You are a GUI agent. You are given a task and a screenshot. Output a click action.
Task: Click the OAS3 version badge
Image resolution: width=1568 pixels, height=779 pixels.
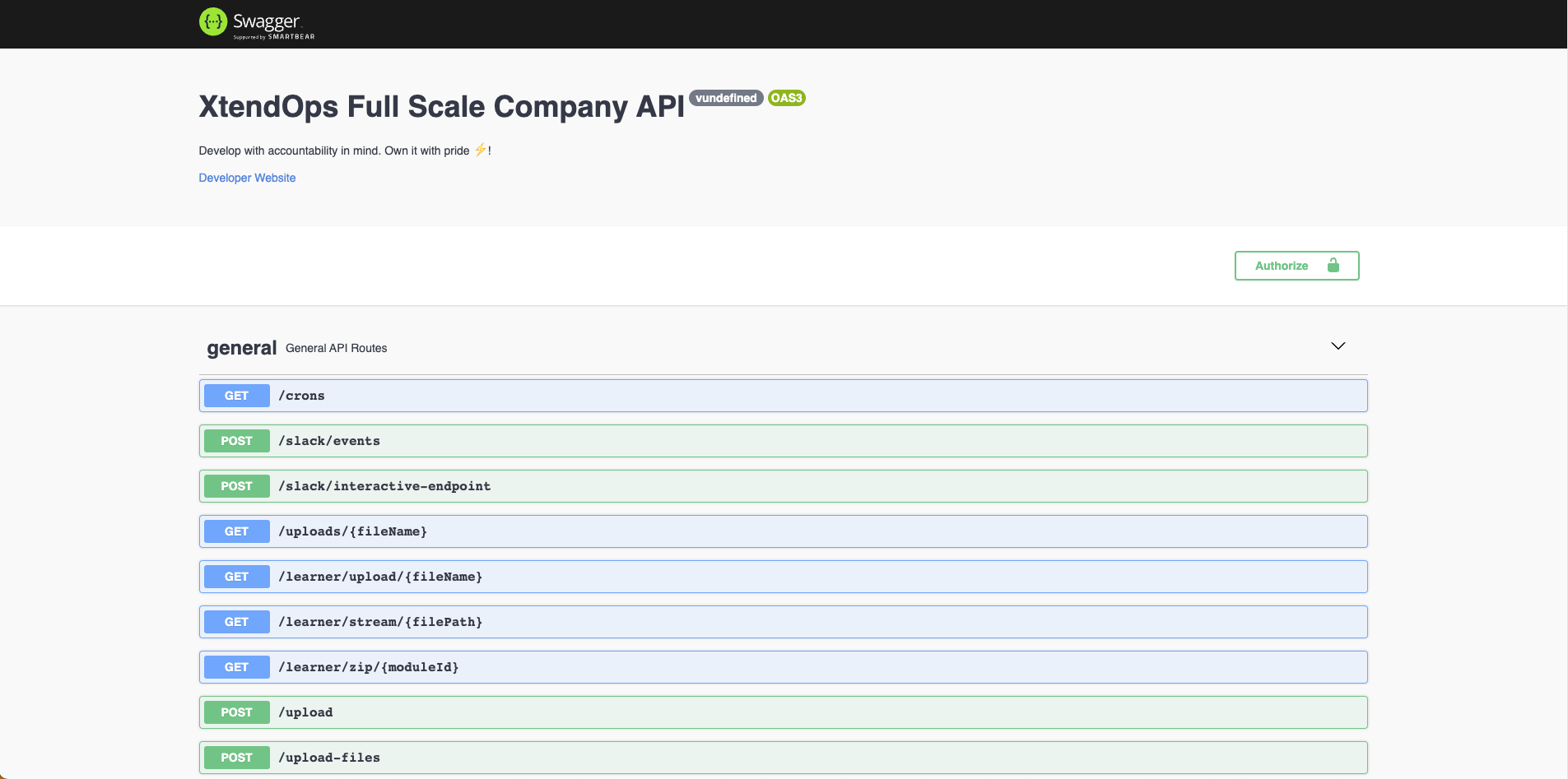coord(785,98)
